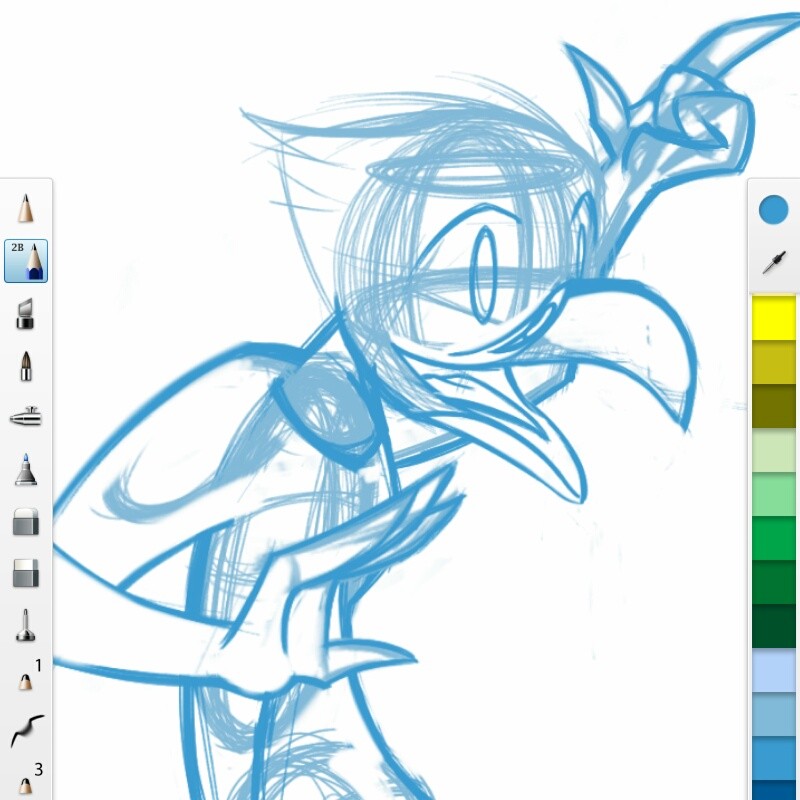Choose the vivid green swatch
Viewport: 800px width, 800px height.
tap(773, 538)
